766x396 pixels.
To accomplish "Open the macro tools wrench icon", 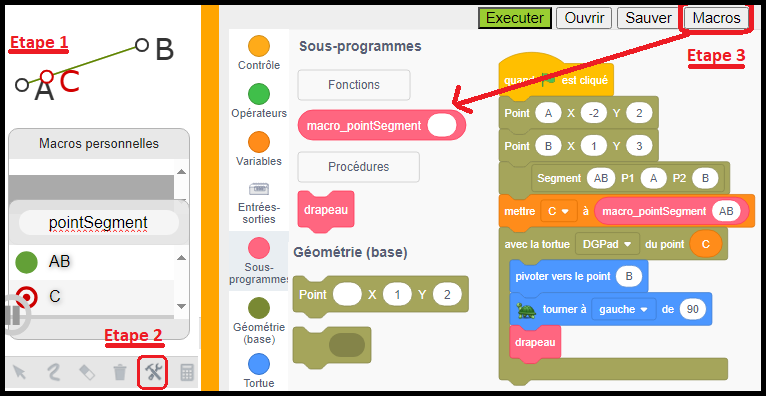I will [153, 374].
